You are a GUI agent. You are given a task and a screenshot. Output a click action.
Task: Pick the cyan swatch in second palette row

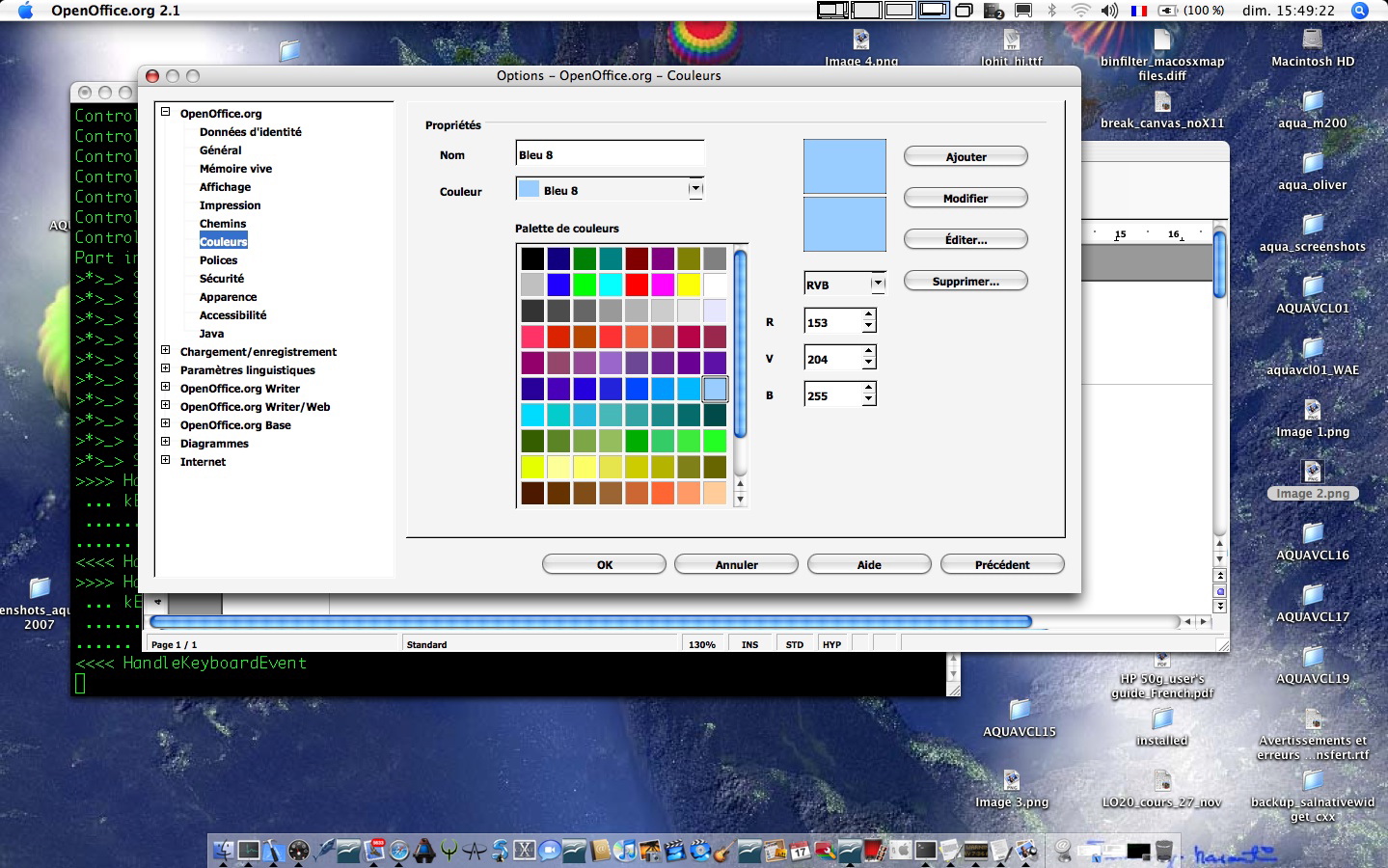tap(611, 285)
